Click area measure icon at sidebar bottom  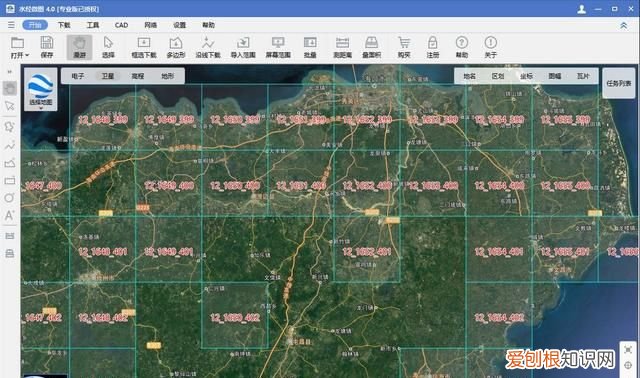10,253
